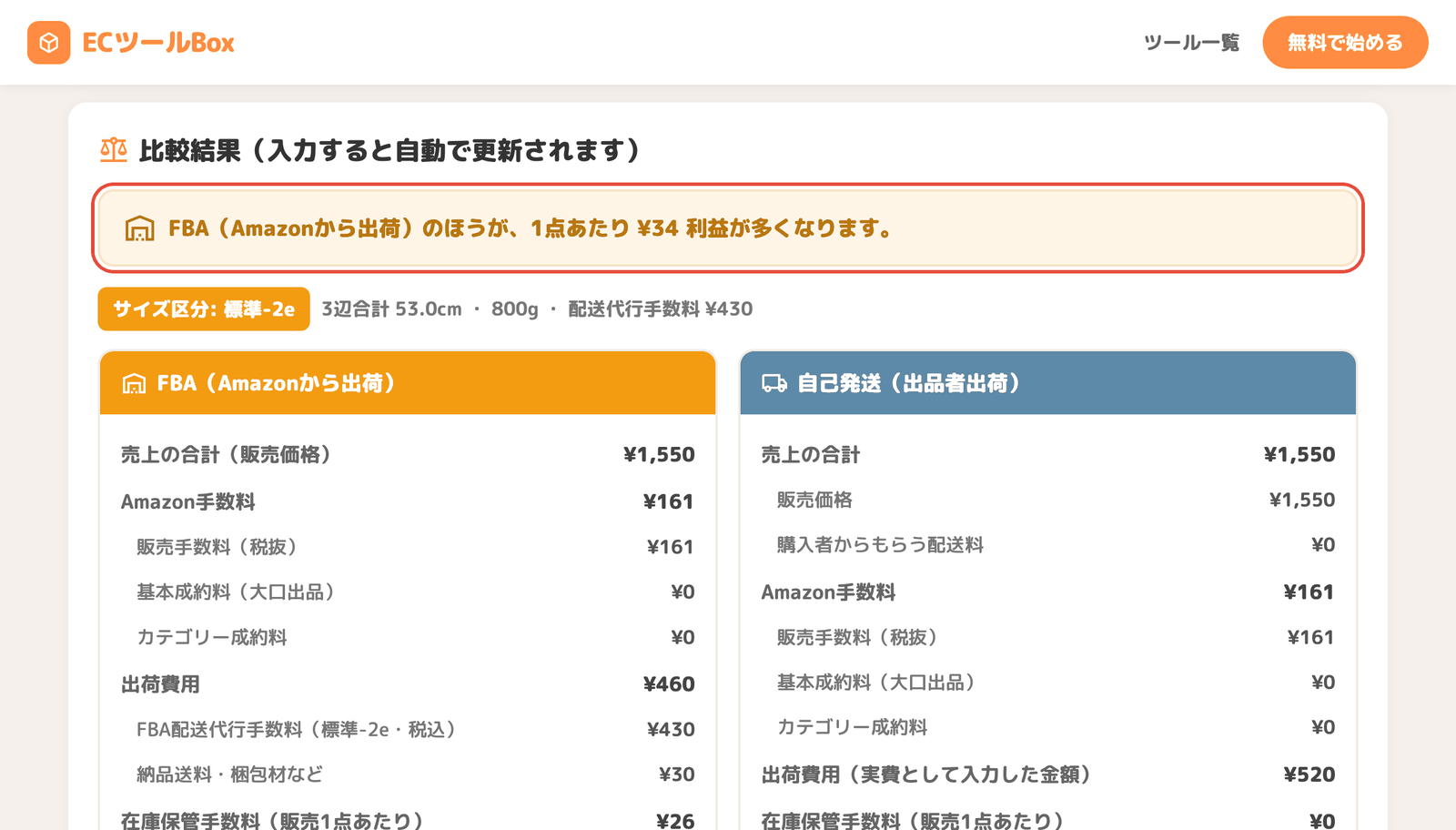The image size is (1456, 830).
Task: Click the ECツールBox cube logo icon
Action: 49,43
